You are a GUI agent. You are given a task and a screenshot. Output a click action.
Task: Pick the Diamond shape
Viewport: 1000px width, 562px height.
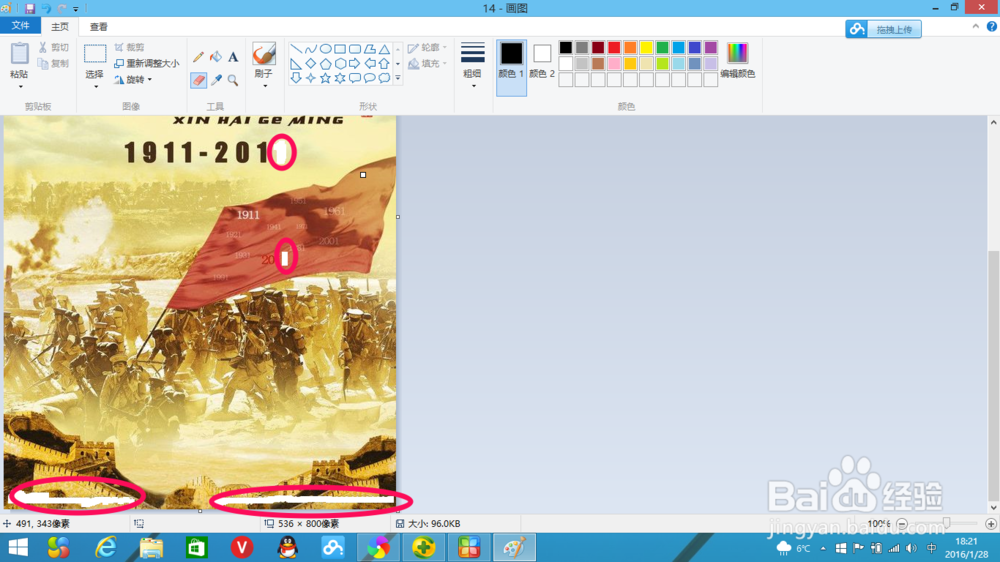(311, 63)
